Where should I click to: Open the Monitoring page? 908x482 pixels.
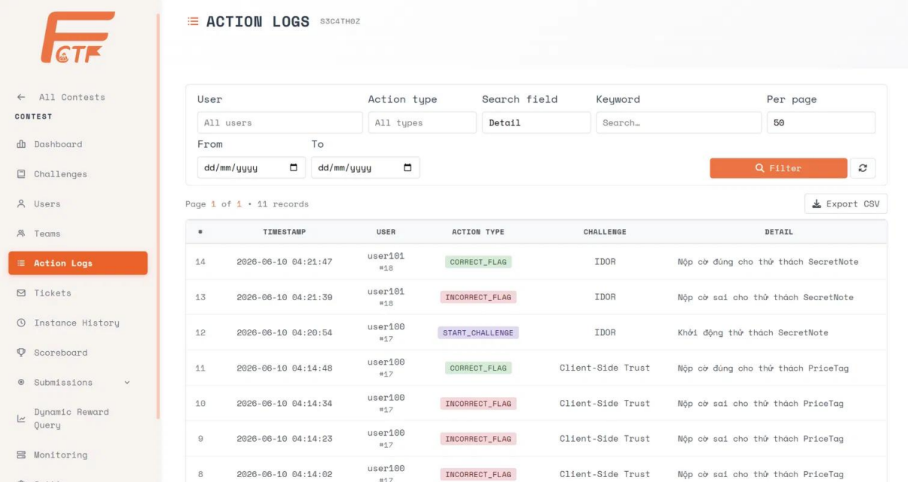[x=60, y=455]
